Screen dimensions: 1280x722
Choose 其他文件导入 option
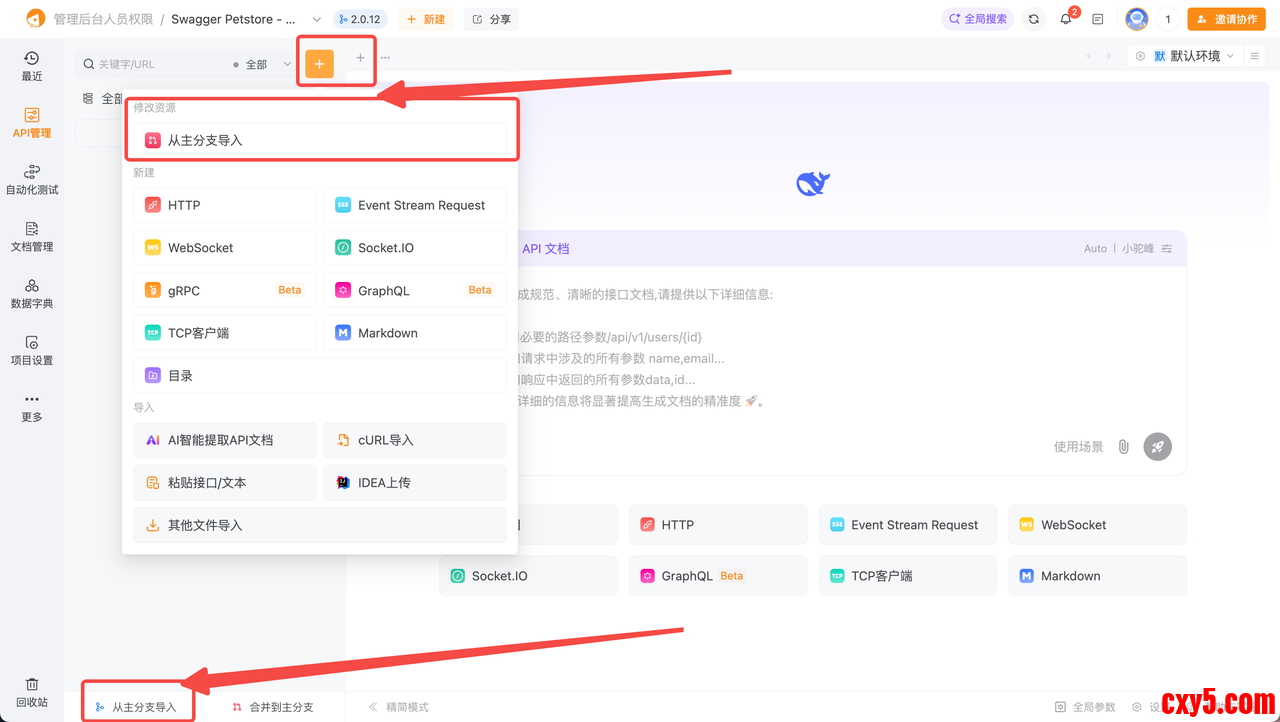pyautogui.click(x=320, y=525)
